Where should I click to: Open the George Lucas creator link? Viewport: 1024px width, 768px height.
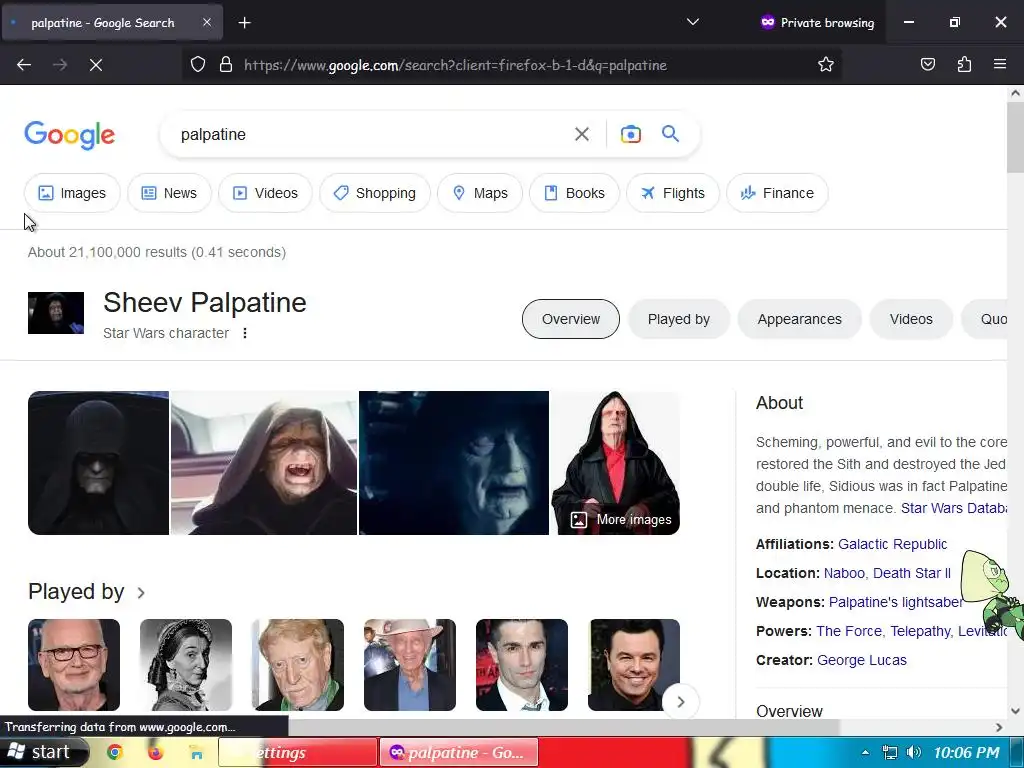pyautogui.click(x=861, y=660)
